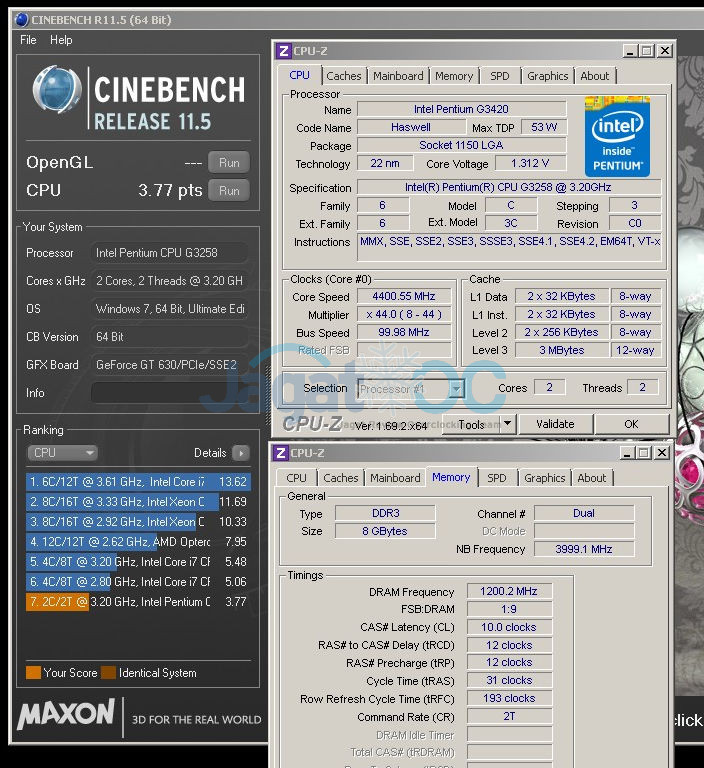Screen dimensions: 704x768
Task: Click the Intel Inside Pentium logo
Action: tap(617, 136)
